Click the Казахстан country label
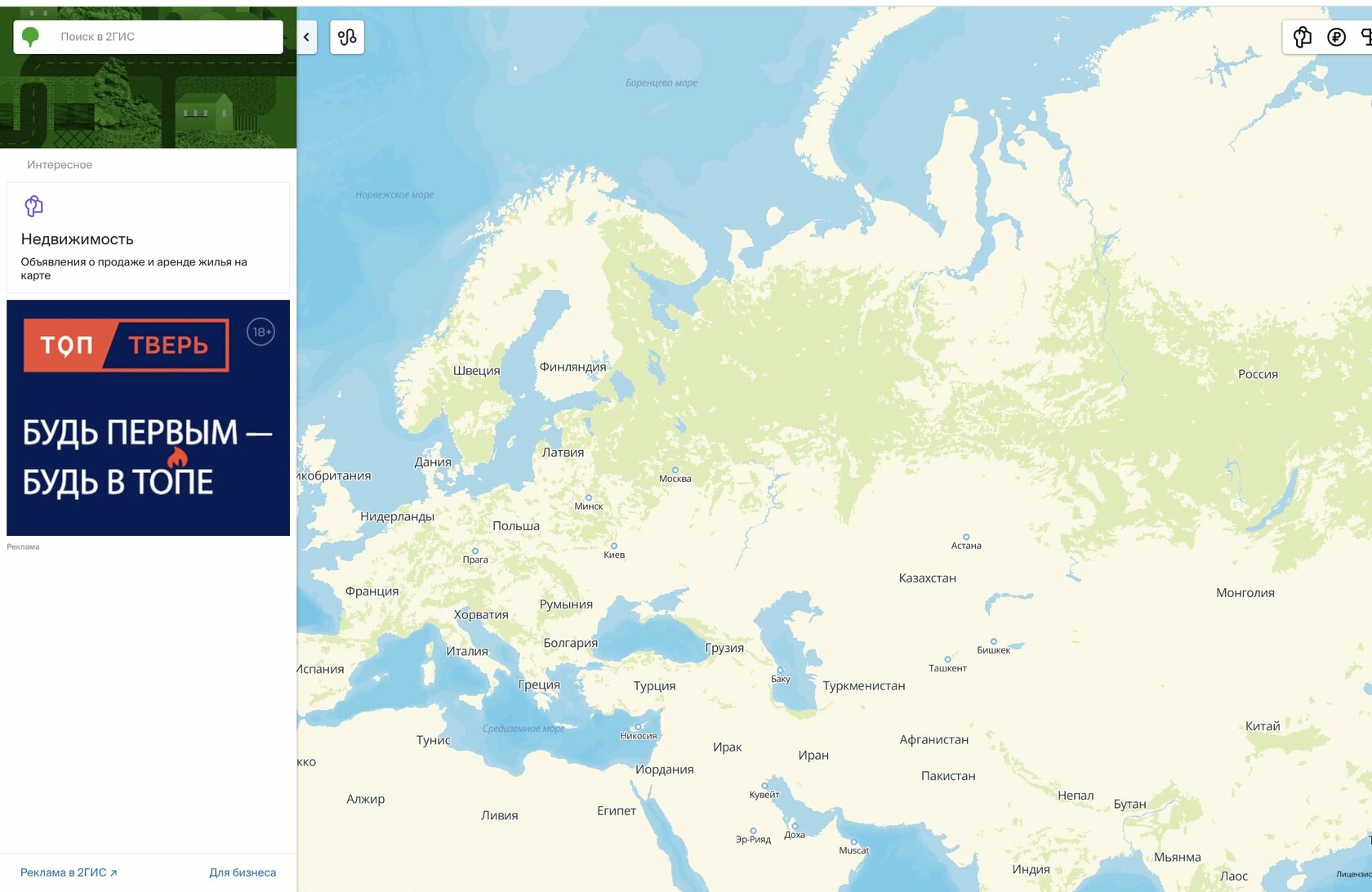This screenshot has width=1372, height=892. 927,578
